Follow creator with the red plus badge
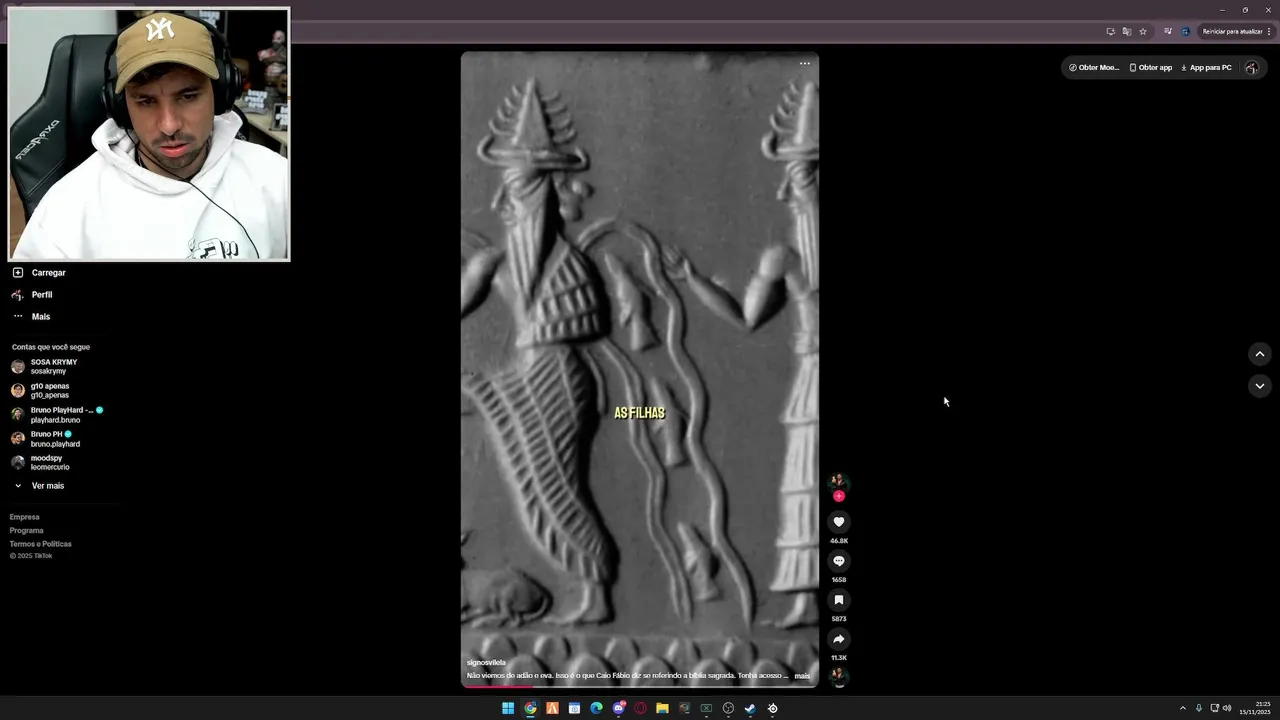 point(838,496)
